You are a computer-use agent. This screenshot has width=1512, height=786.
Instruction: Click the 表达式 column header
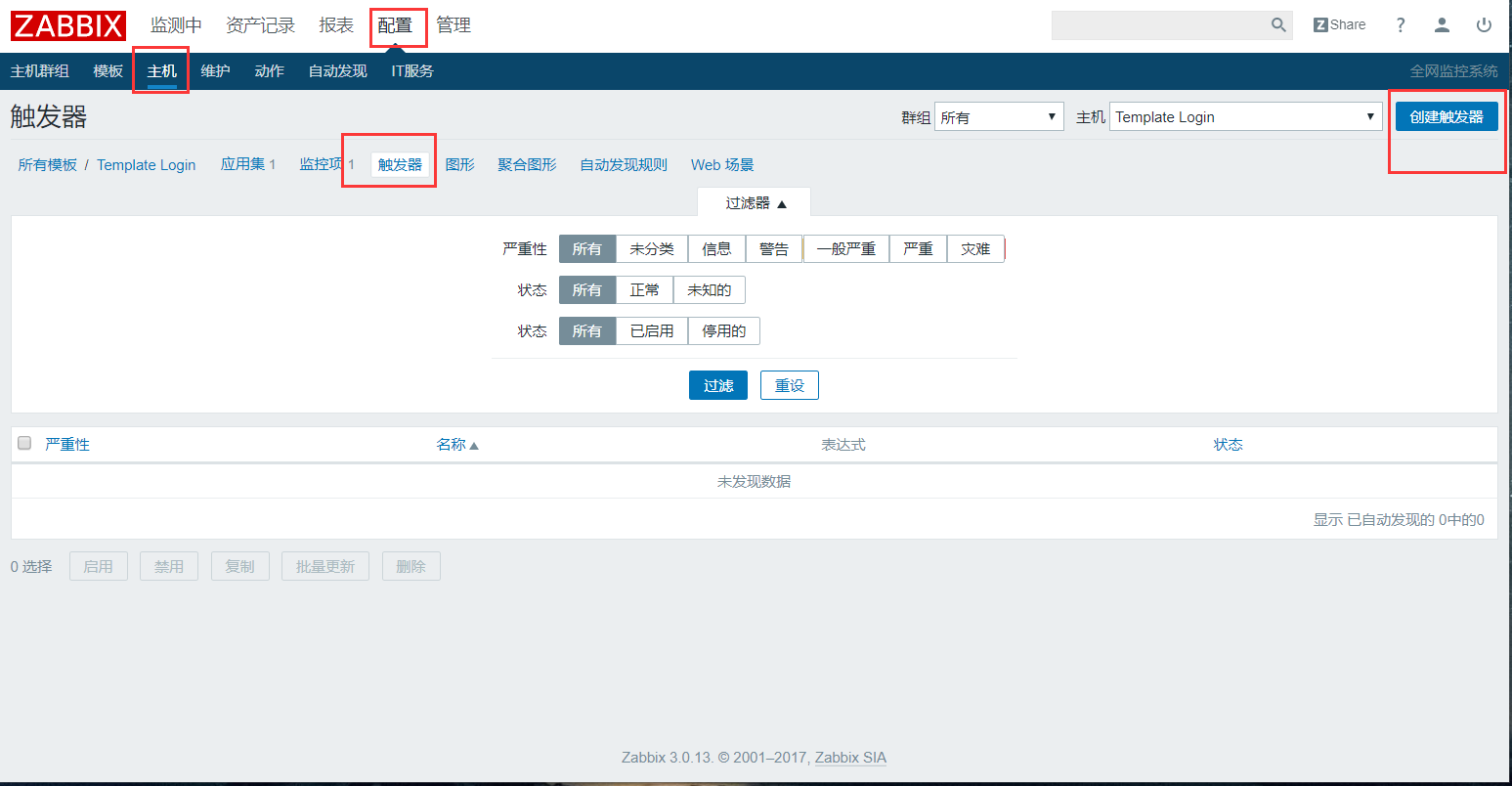843,445
